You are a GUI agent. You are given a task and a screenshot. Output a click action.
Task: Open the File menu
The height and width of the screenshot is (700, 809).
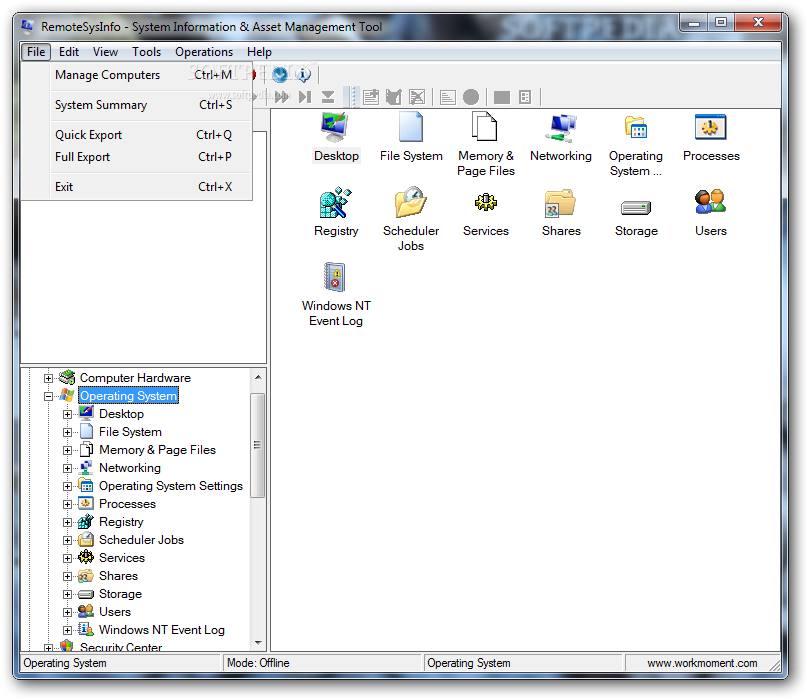(x=36, y=52)
